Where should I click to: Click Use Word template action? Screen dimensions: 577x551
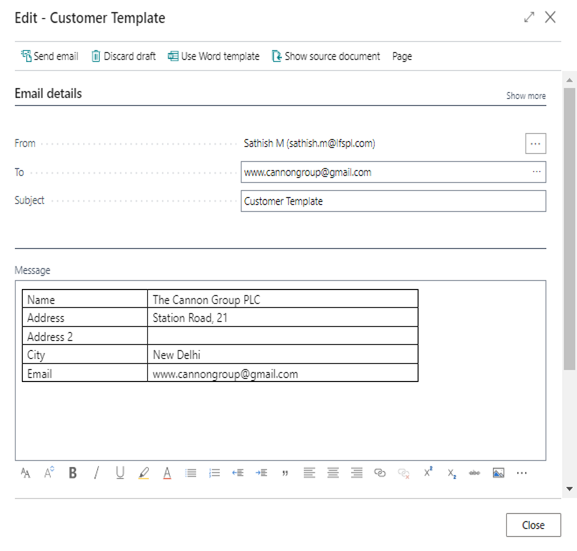tap(214, 56)
